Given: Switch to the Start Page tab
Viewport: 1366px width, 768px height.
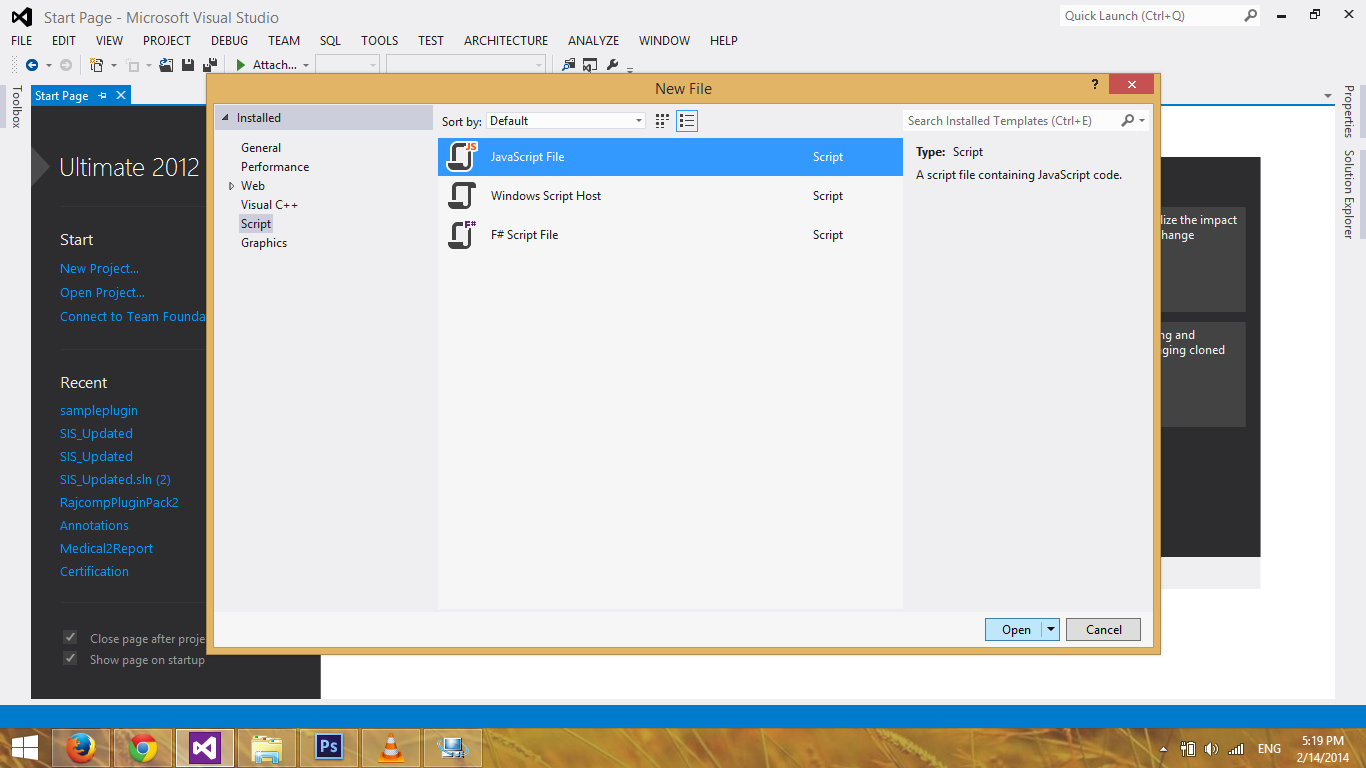Looking at the screenshot, I should click(x=62, y=96).
